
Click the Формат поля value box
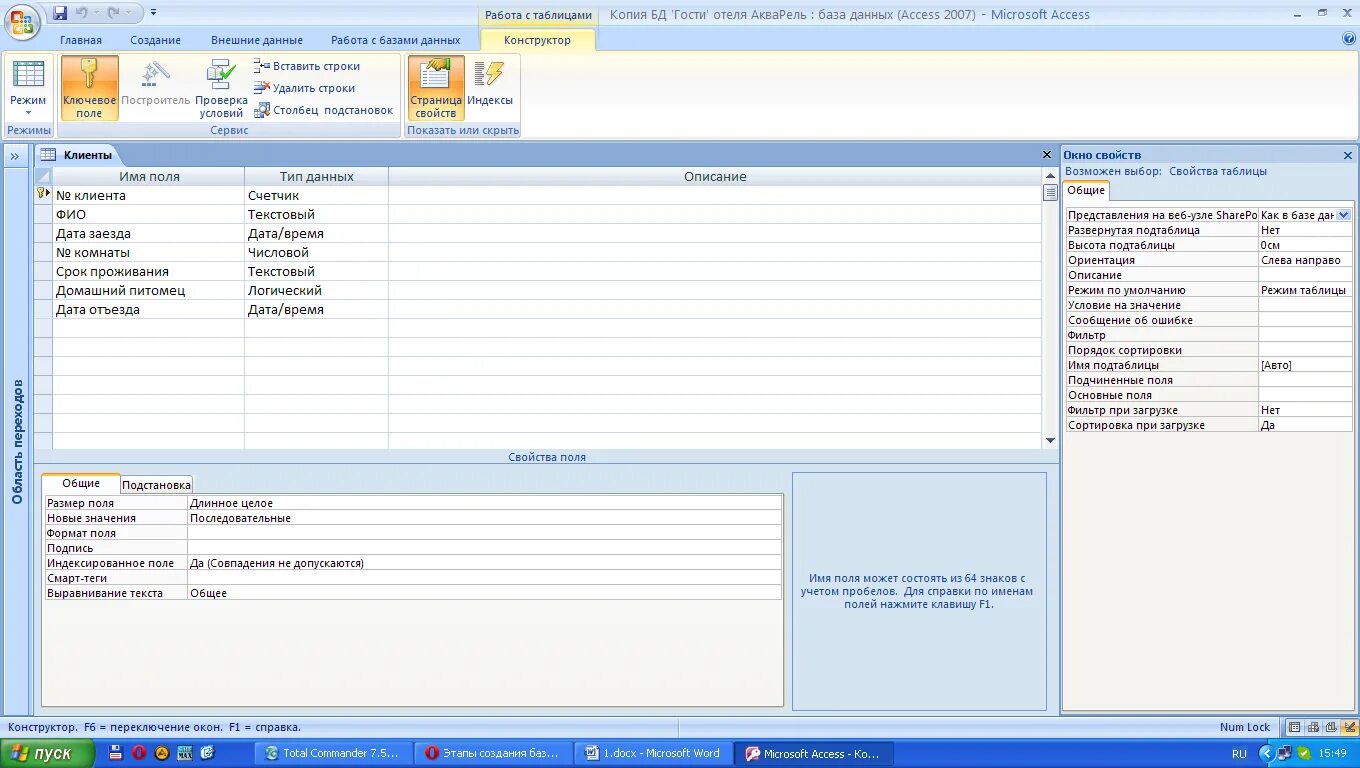point(484,533)
